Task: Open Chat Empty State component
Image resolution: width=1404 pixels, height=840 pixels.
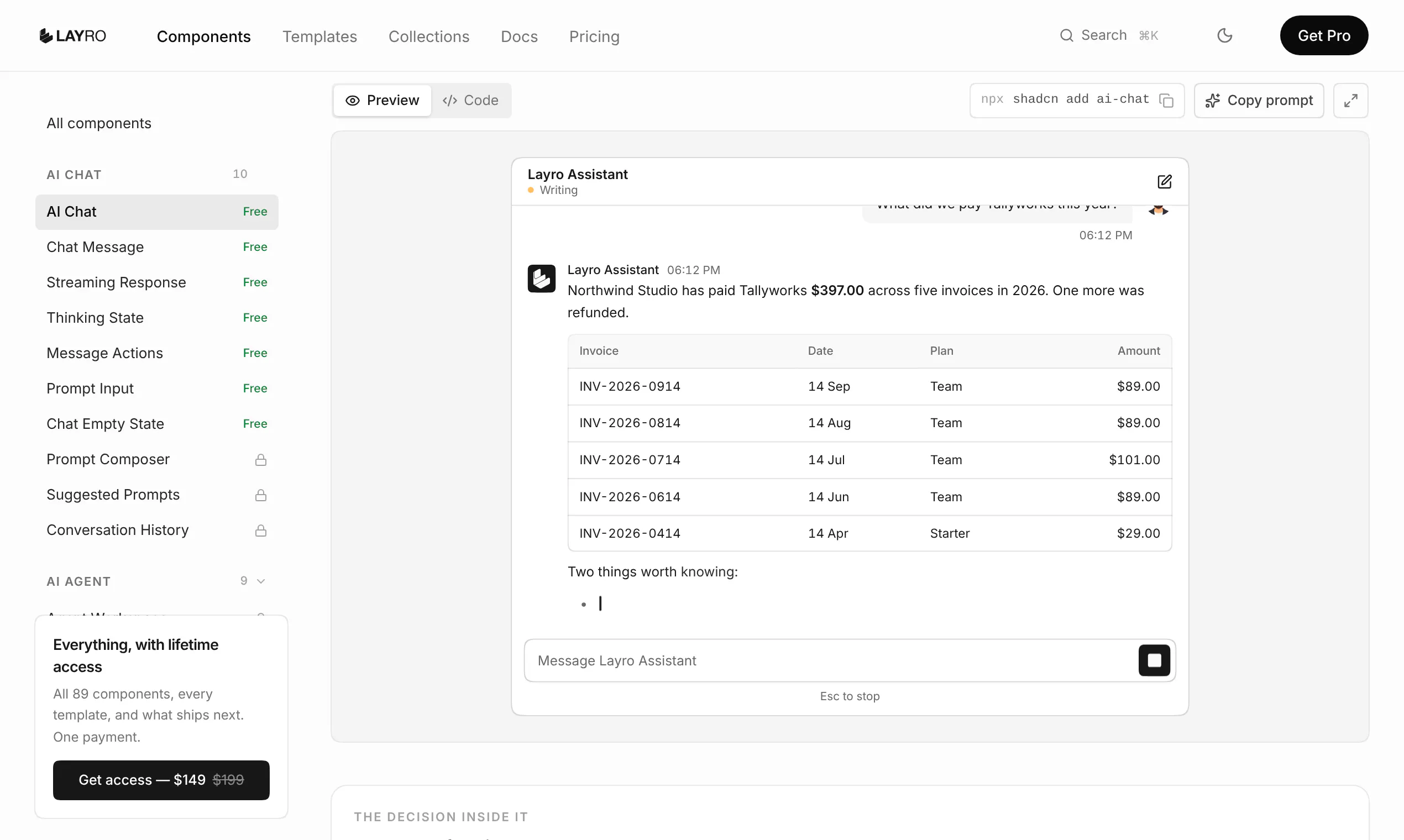Action: point(157,424)
